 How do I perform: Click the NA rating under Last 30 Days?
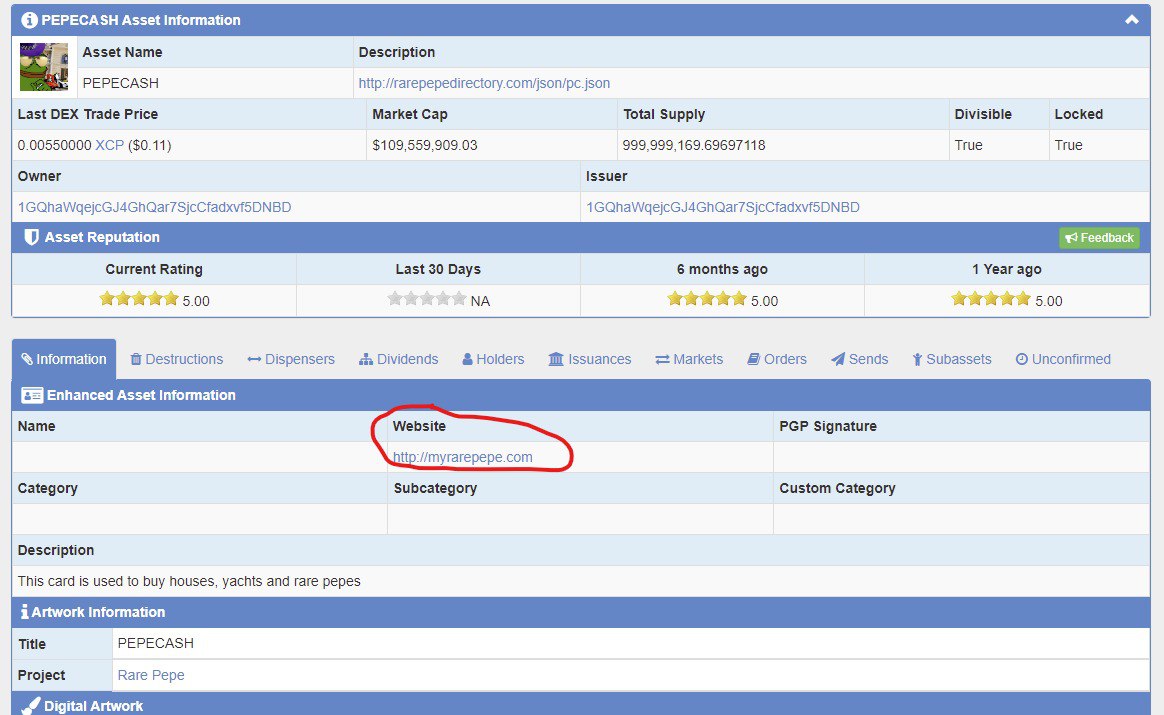[x=480, y=301]
